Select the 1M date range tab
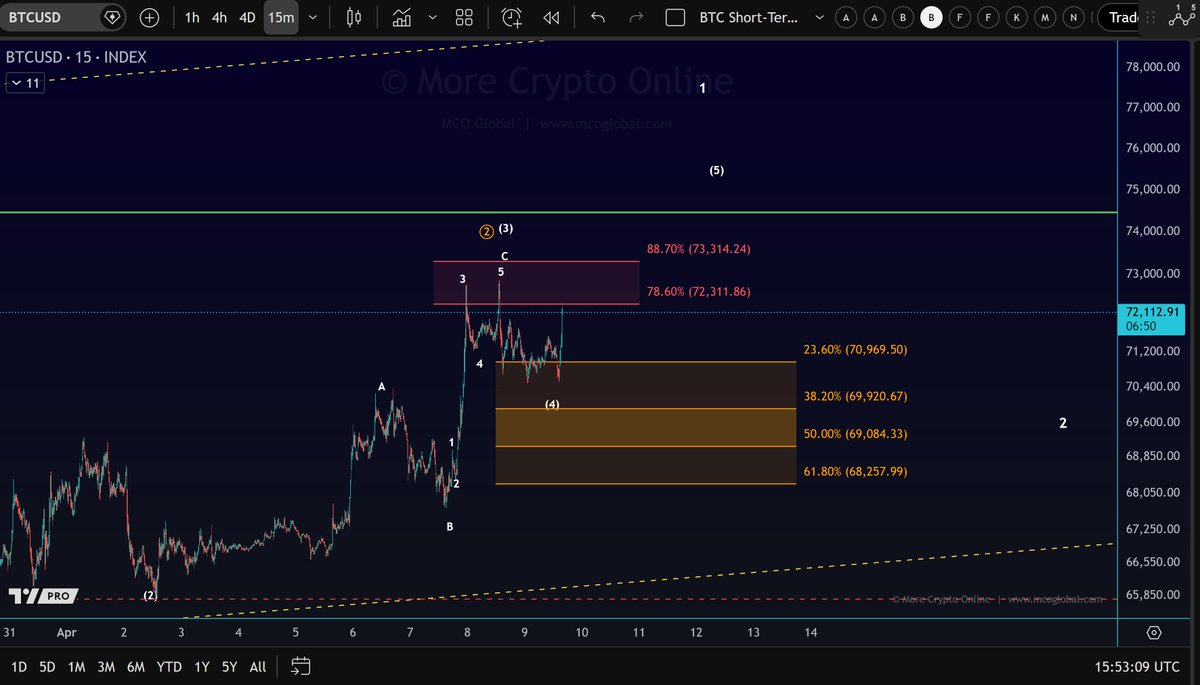The image size is (1200, 685). click(76, 666)
